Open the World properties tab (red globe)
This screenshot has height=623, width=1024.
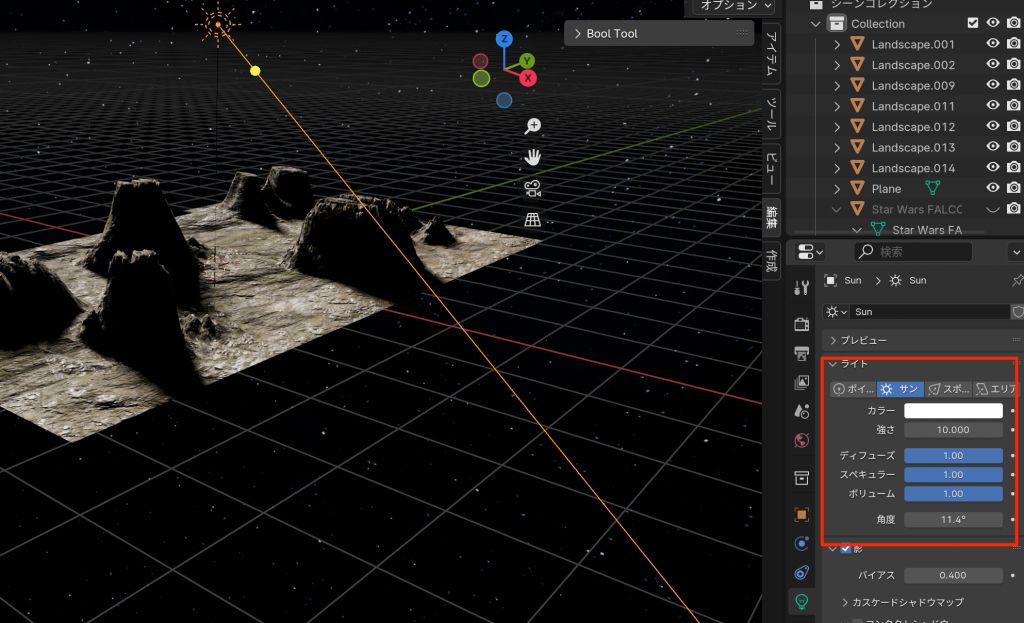point(801,440)
